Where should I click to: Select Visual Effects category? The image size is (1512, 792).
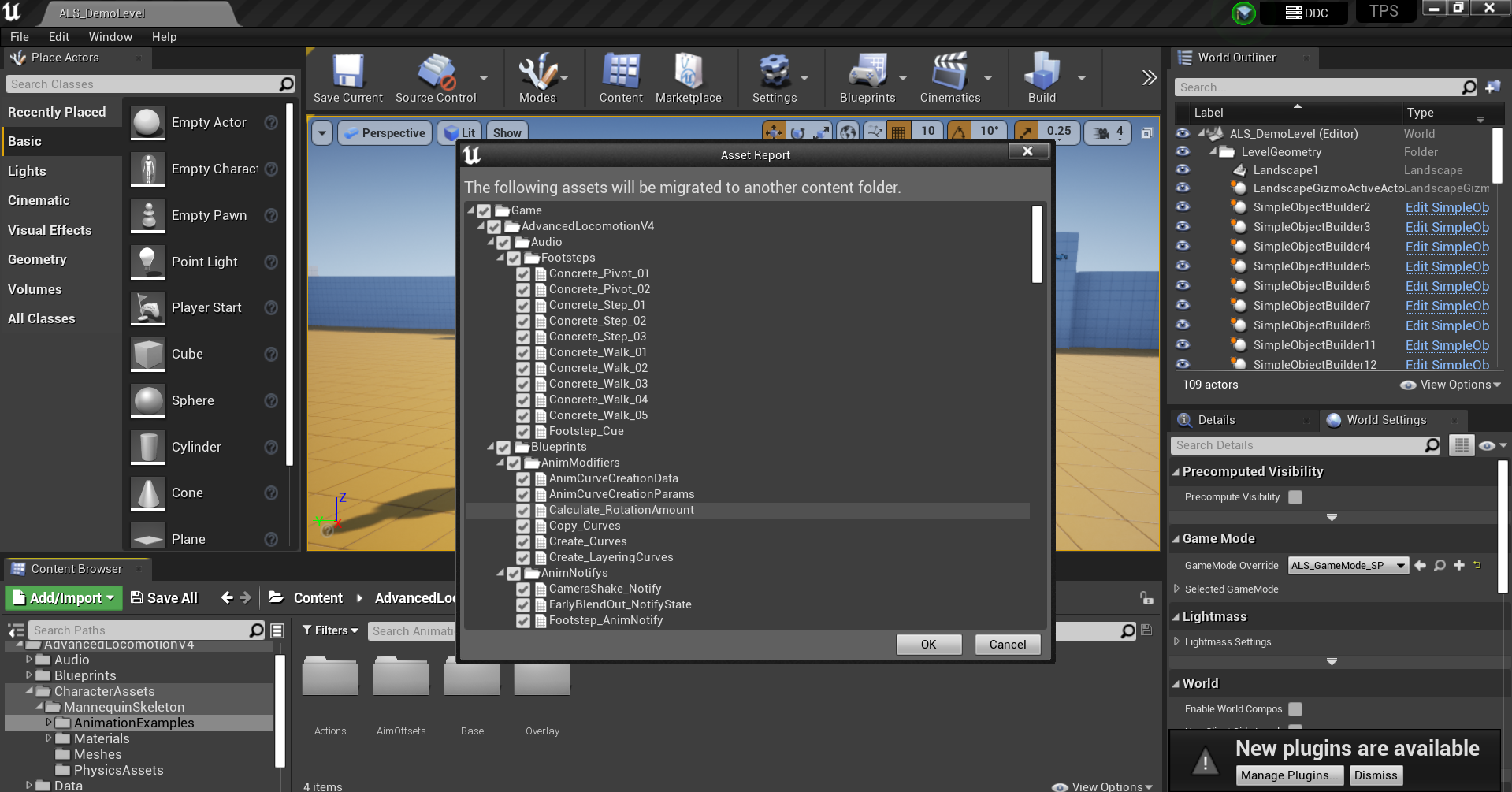tap(50, 230)
